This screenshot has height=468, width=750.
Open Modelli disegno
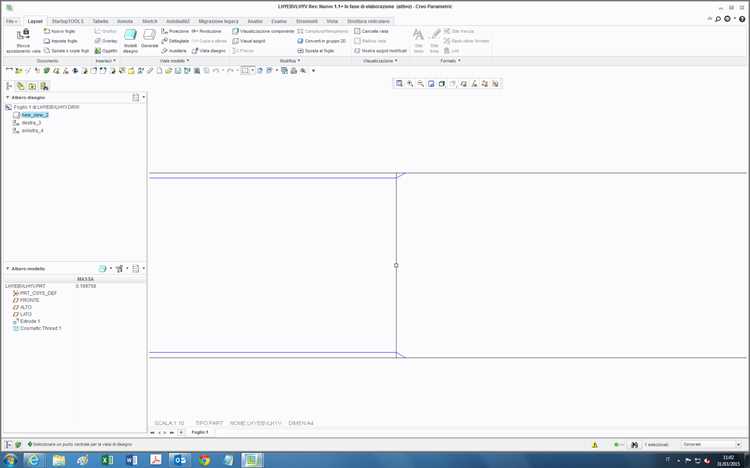(131, 40)
